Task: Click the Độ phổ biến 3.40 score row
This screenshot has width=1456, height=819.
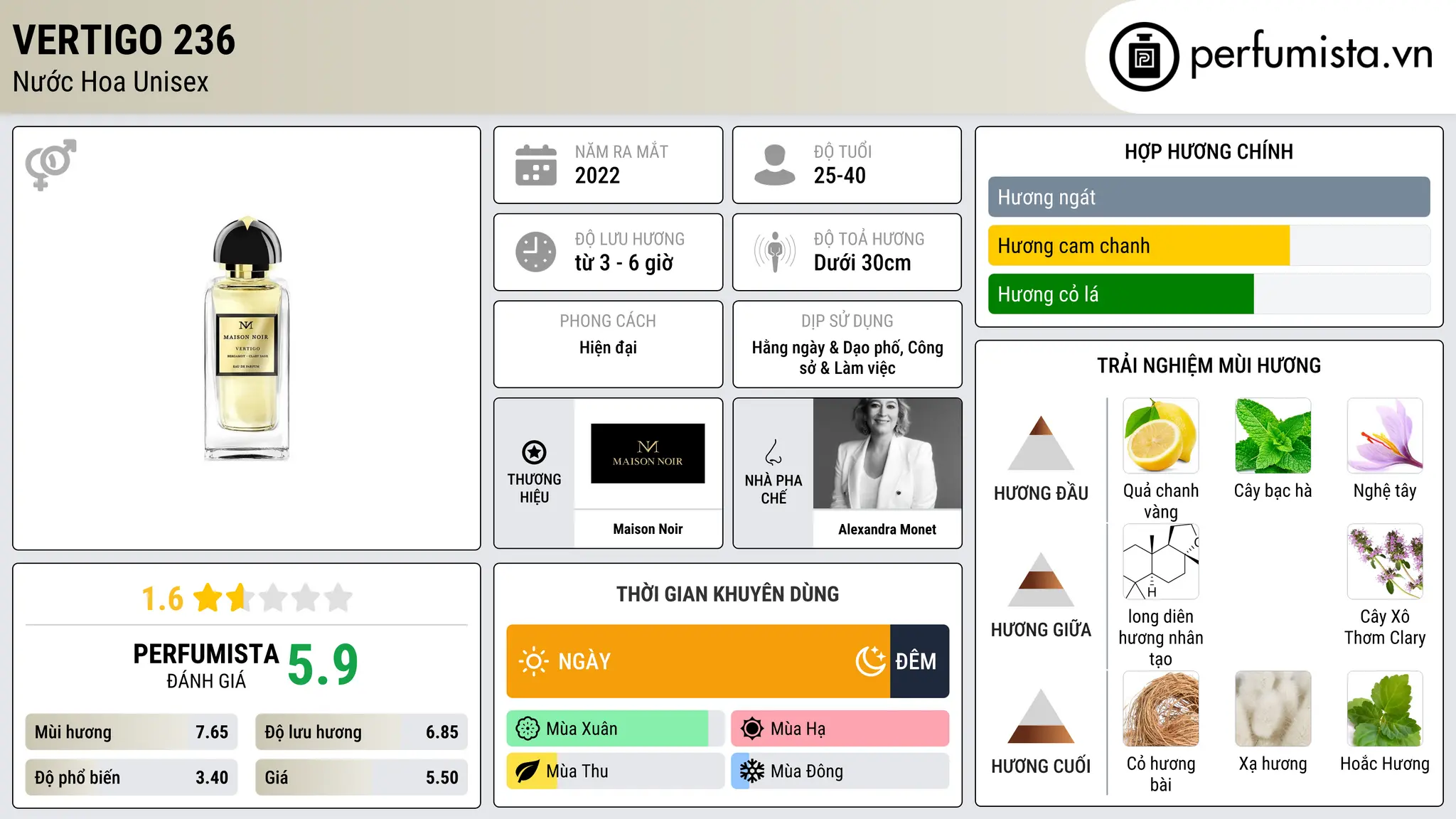Action: (132, 778)
